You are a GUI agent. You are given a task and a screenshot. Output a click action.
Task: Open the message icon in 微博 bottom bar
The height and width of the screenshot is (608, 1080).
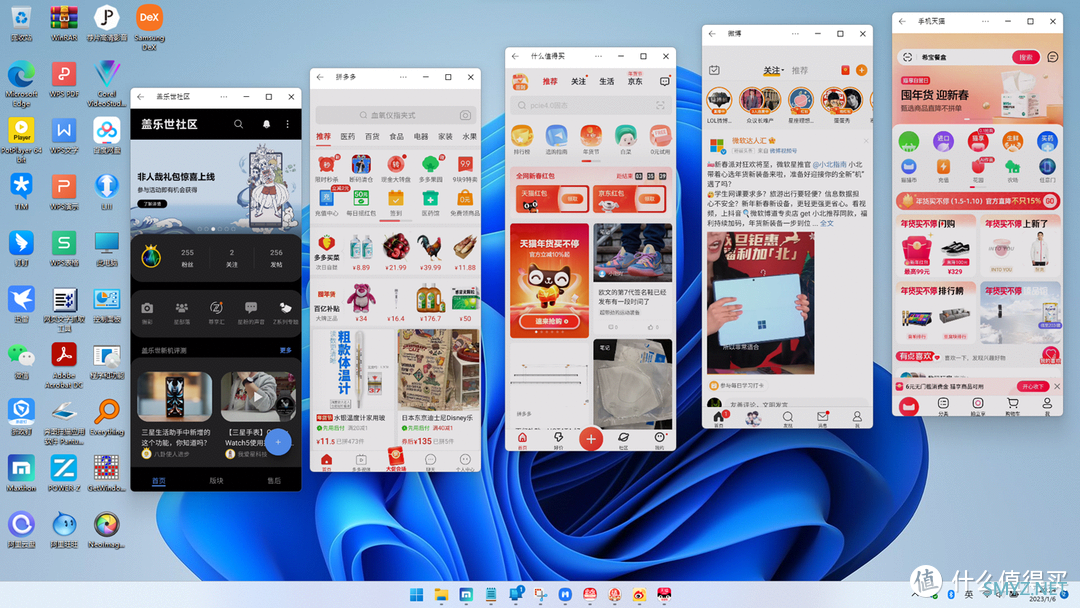click(x=822, y=418)
